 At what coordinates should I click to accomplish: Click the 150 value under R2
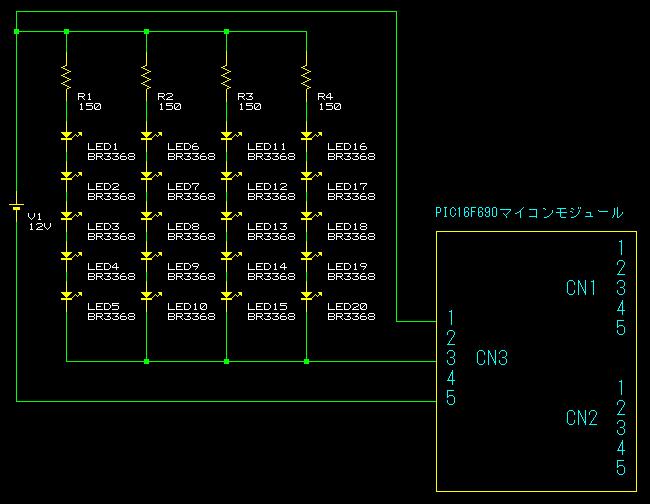(x=170, y=107)
